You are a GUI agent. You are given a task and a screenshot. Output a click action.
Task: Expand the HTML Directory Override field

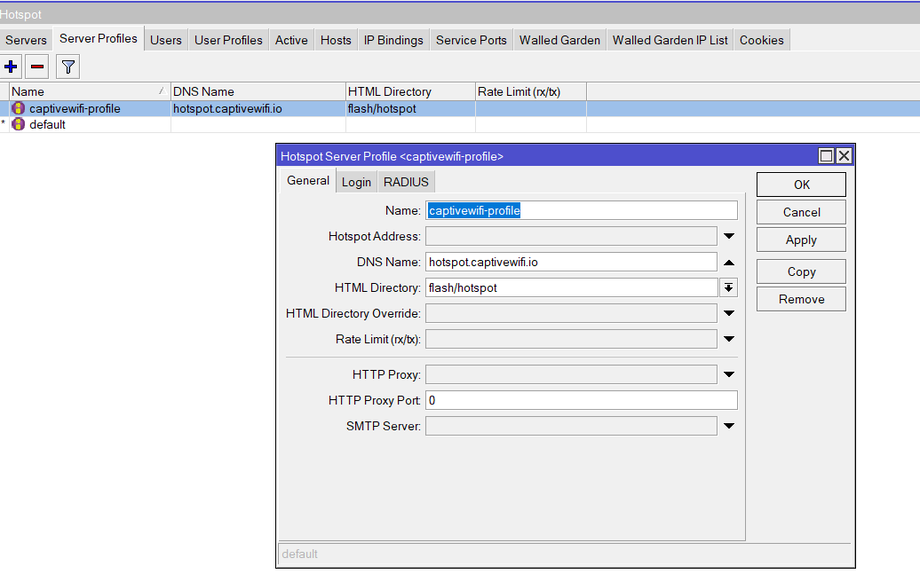(x=729, y=314)
